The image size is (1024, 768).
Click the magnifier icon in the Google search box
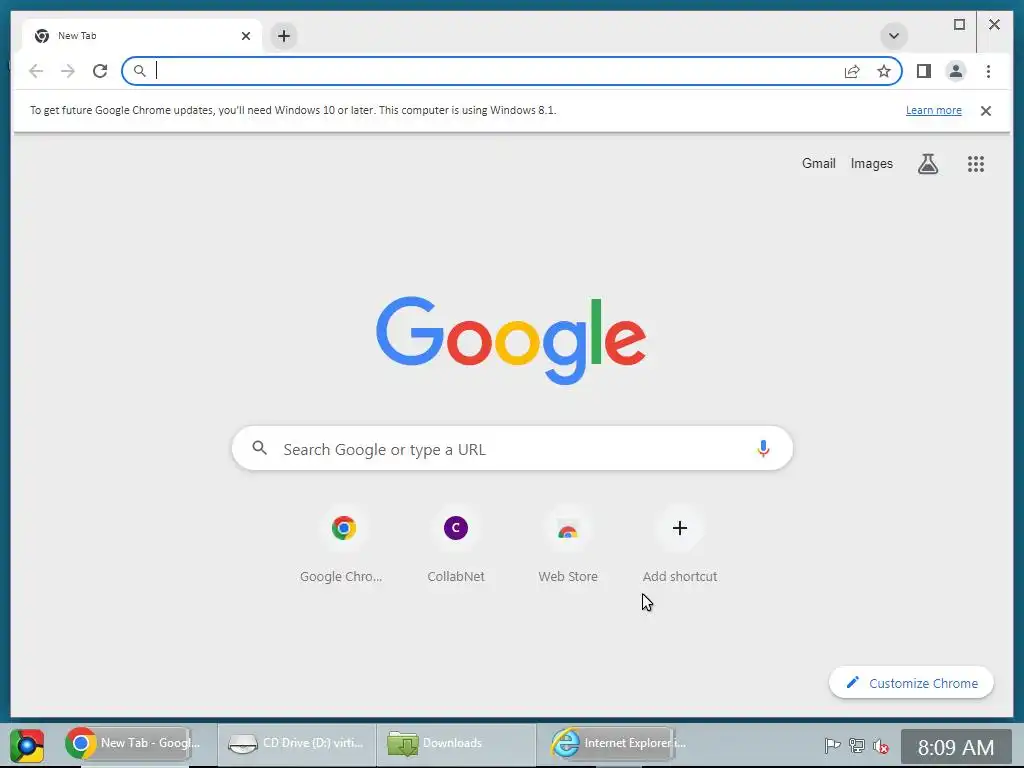pyautogui.click(x=259, y=448)
